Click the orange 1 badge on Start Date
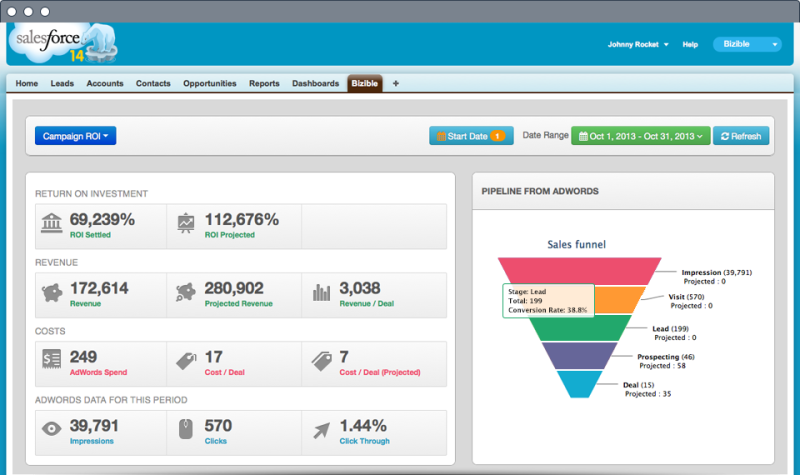The width and height of the screenshot is (800, 475). tap(497, 136)
